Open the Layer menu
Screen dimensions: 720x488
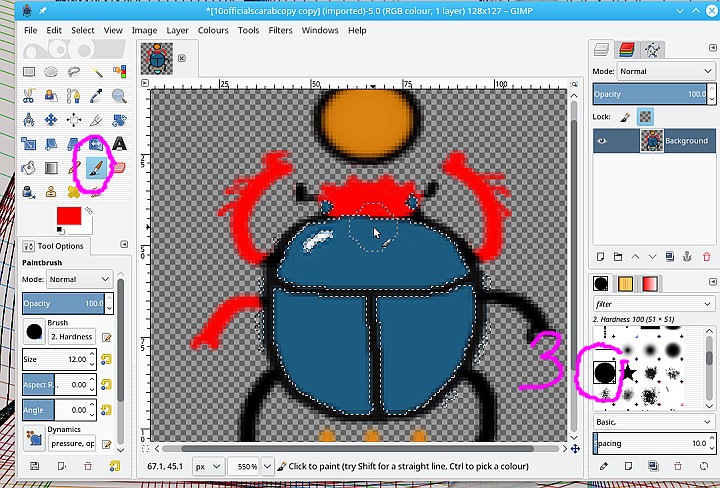pyautogui.click(x=177, y=30)
